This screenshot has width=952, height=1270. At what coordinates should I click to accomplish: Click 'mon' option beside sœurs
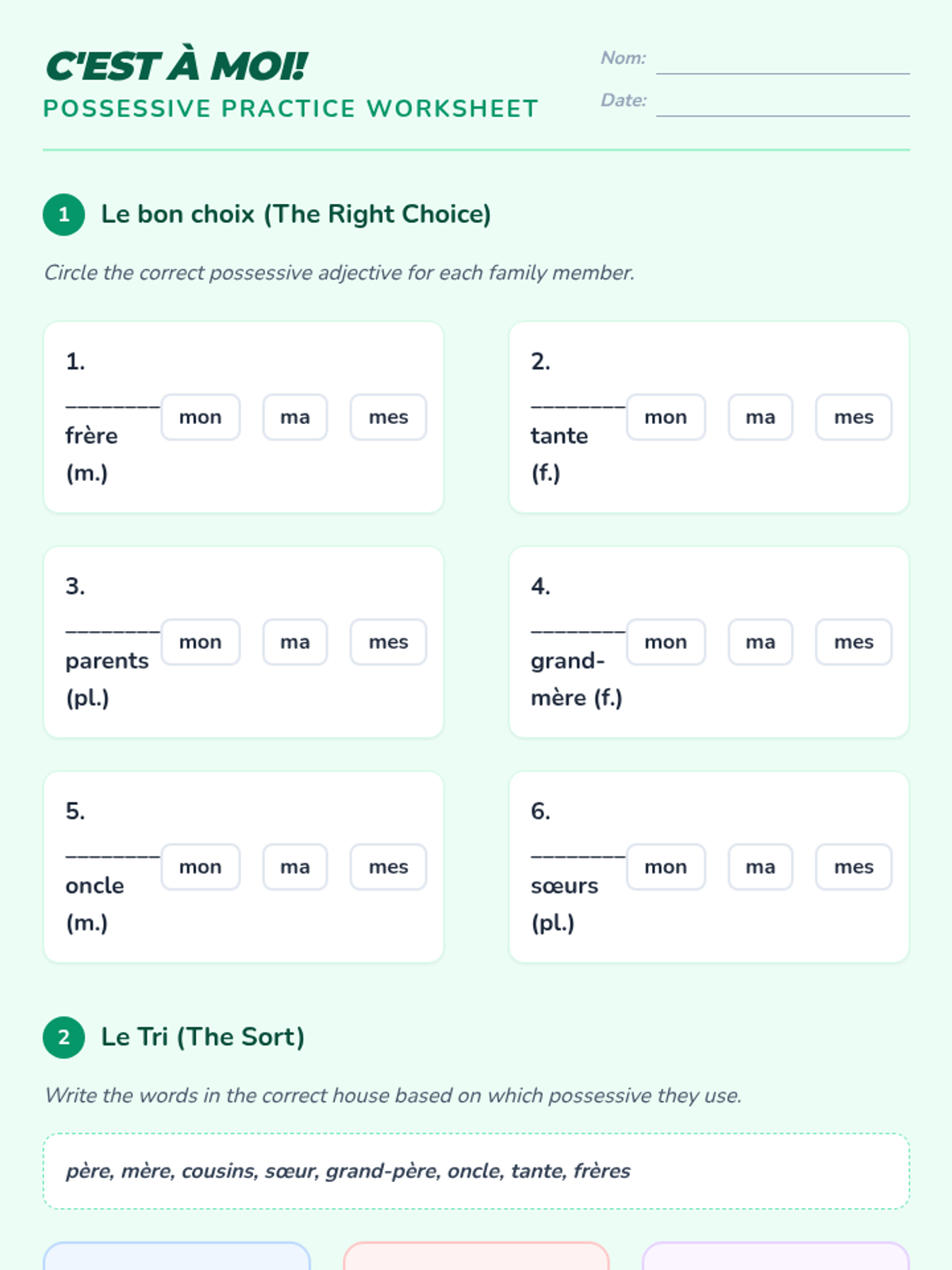point(666,867)
